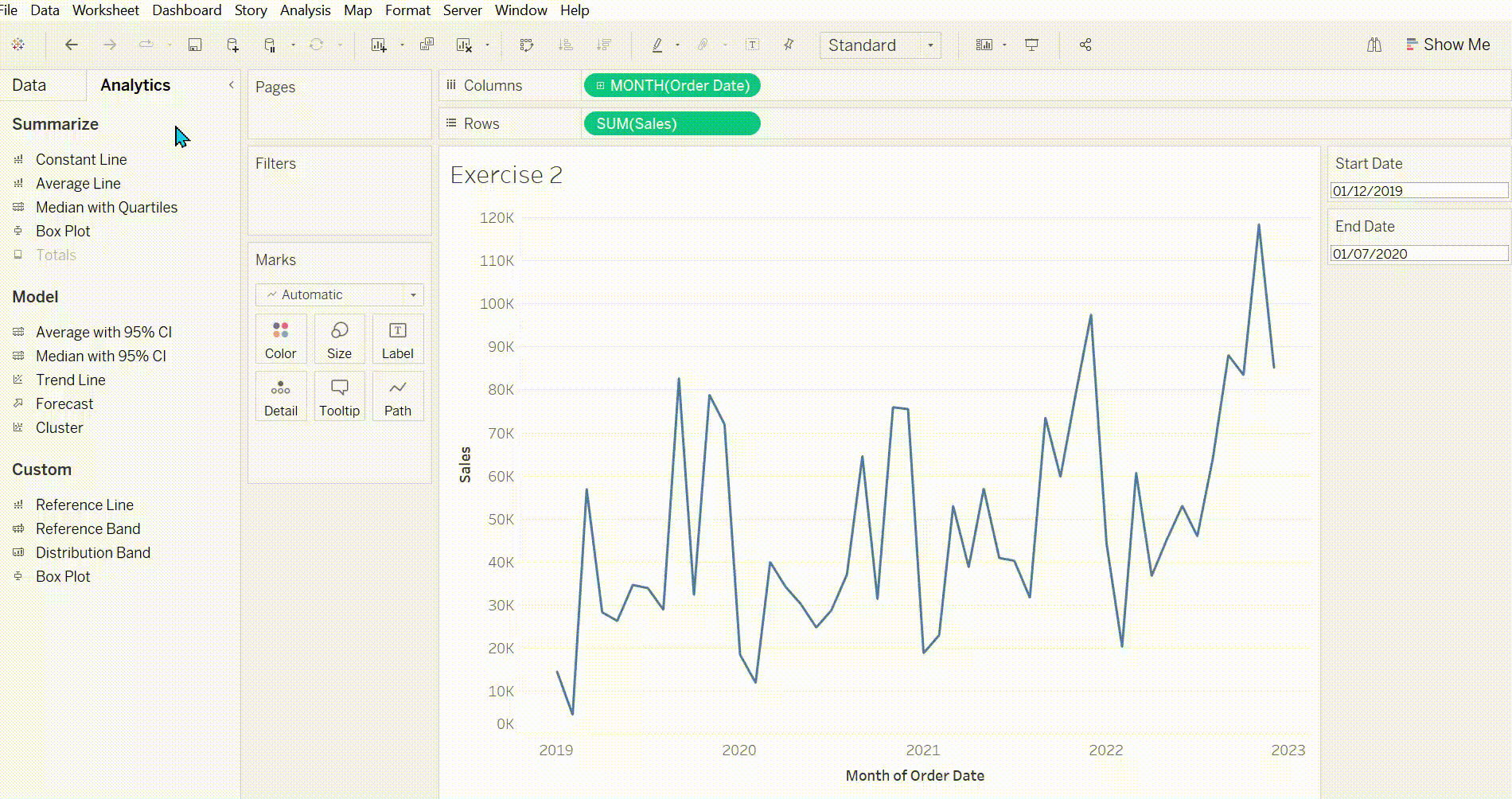Expand the MONTH(Order Date) pill plus icon
This screenshot has height=799, width=1512.
[x=600, y=85]
